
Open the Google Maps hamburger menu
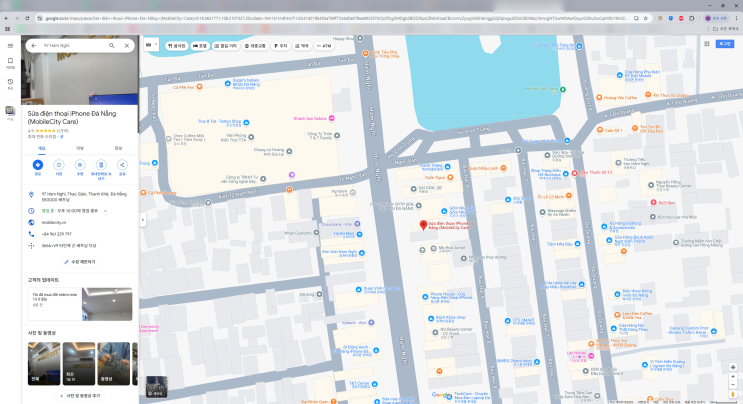pyautogui.click(x=10, y=46)
